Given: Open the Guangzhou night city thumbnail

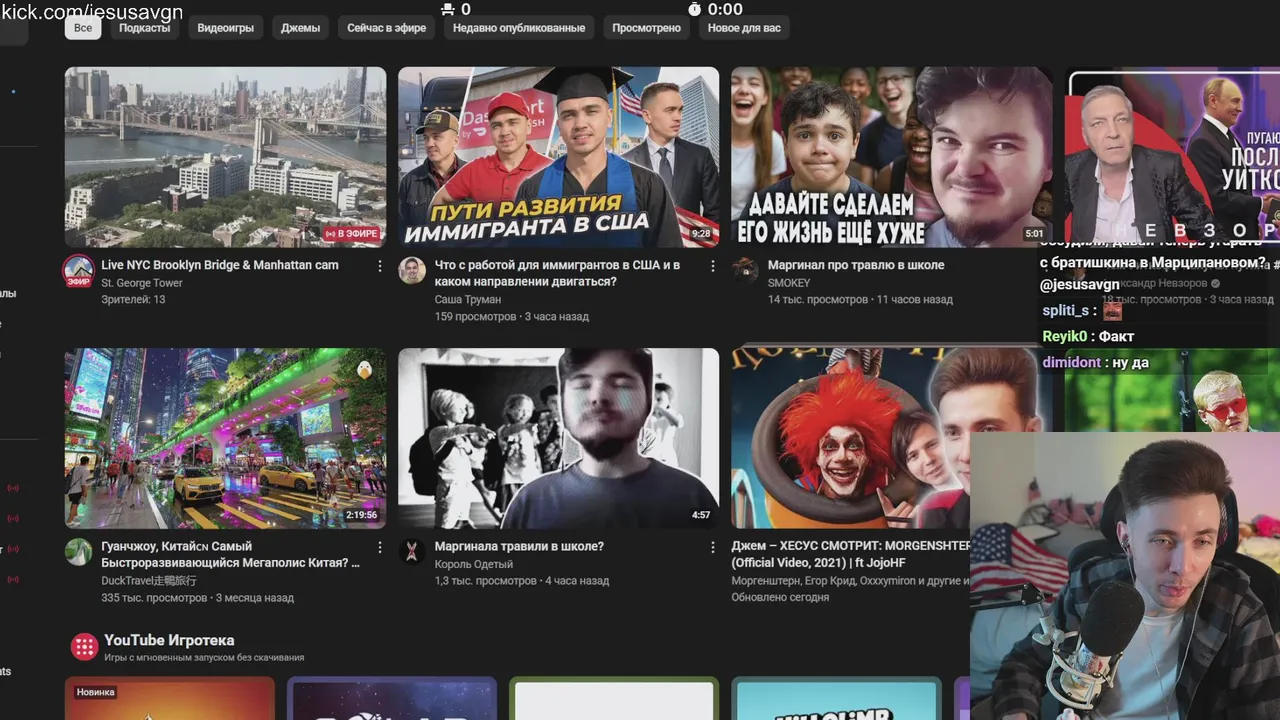Looking at the screenshot, I should click(225, 438).
